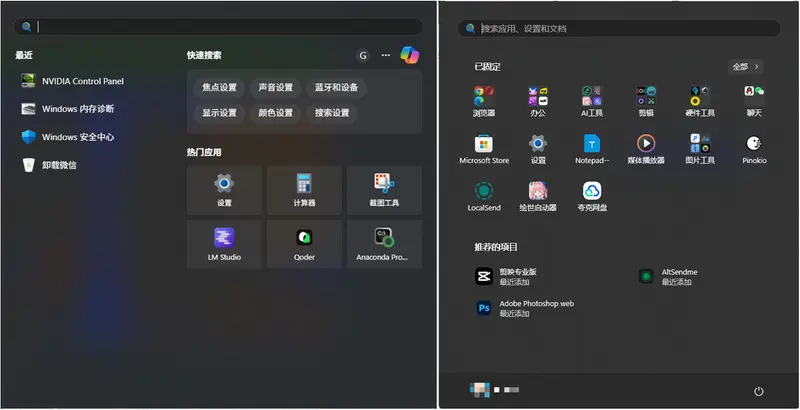The width and height of the screenshot is (800, 410).
Task: Click the power button icon
Action: tap(759, 391)
